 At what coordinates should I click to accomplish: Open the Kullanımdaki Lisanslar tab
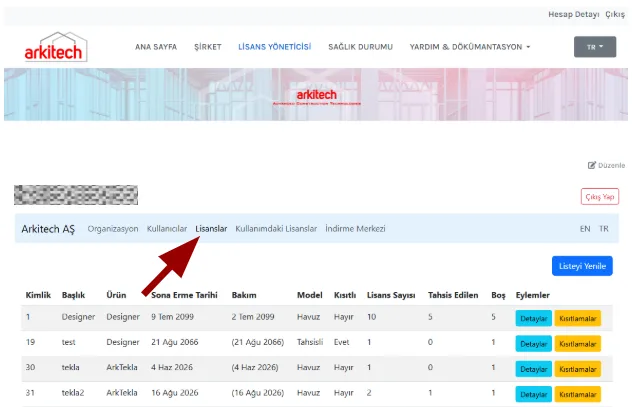pyautogui.click(x=276, y=228)
